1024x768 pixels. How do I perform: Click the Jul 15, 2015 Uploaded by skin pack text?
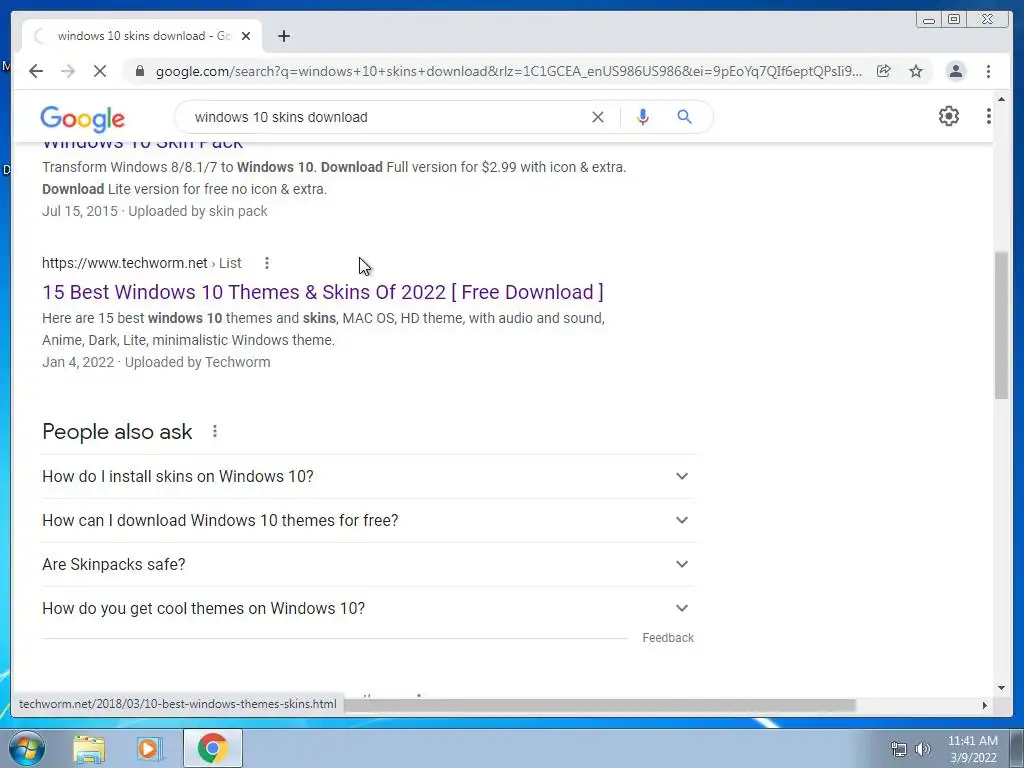(155, 211)
